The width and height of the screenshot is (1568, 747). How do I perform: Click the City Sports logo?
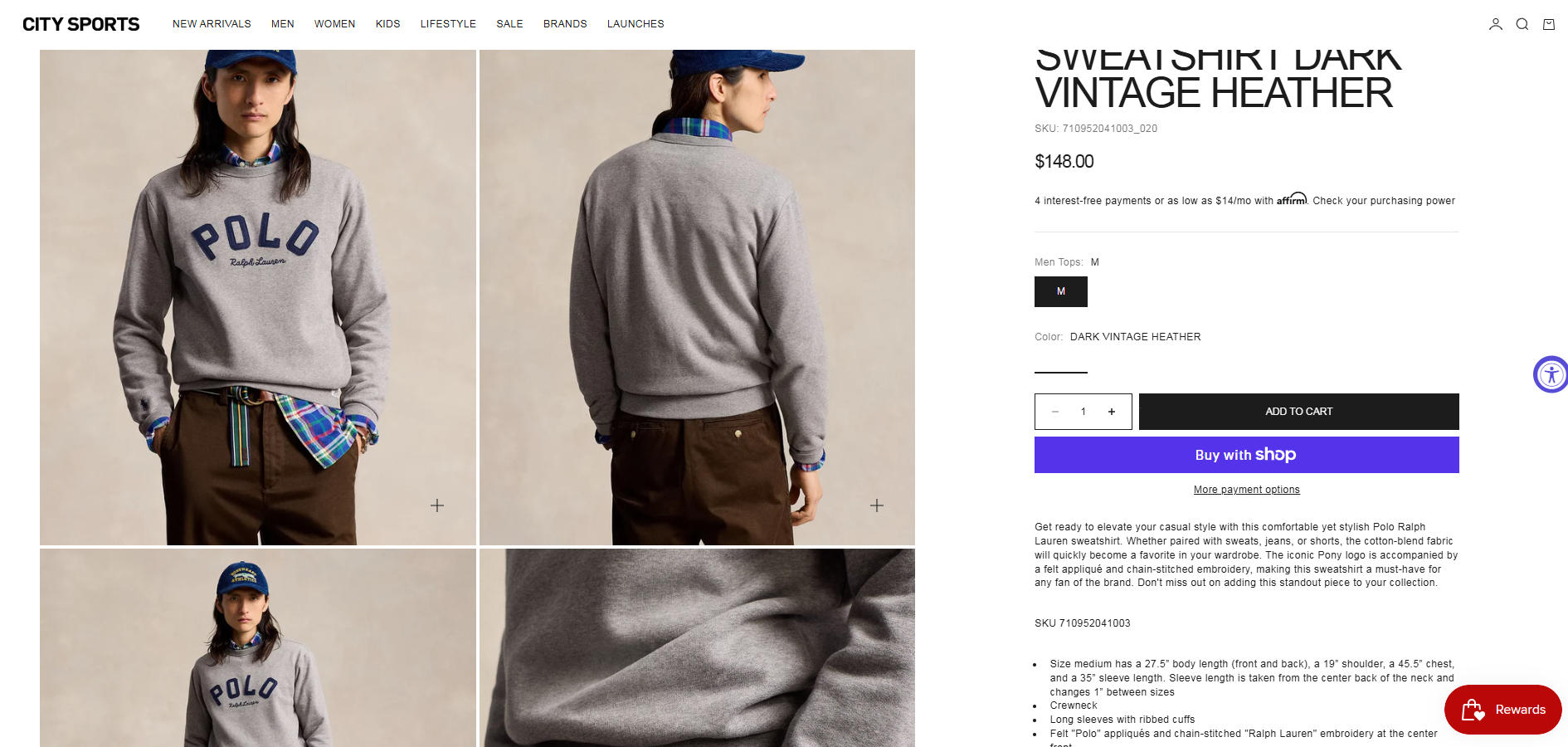[x=80, y=24]
